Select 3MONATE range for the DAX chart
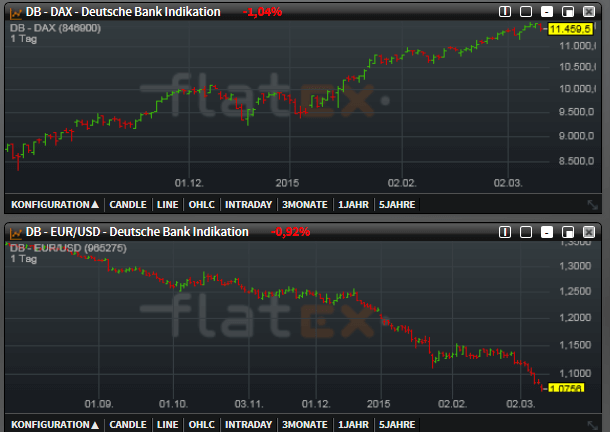Screen dimensions: 610x432 305,204
